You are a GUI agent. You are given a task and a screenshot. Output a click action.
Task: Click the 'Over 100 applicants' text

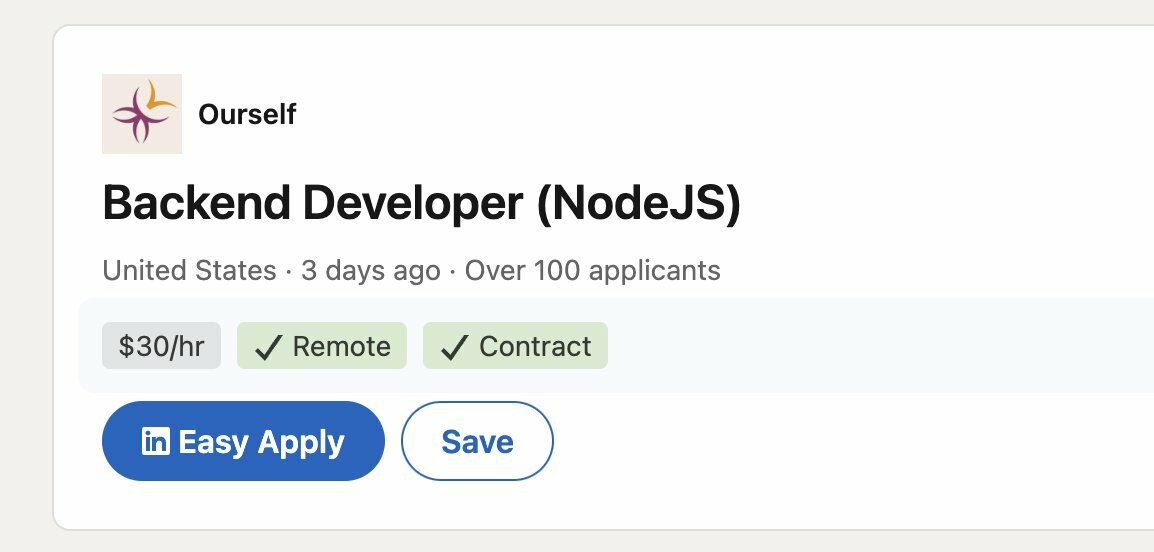[592, 270]
